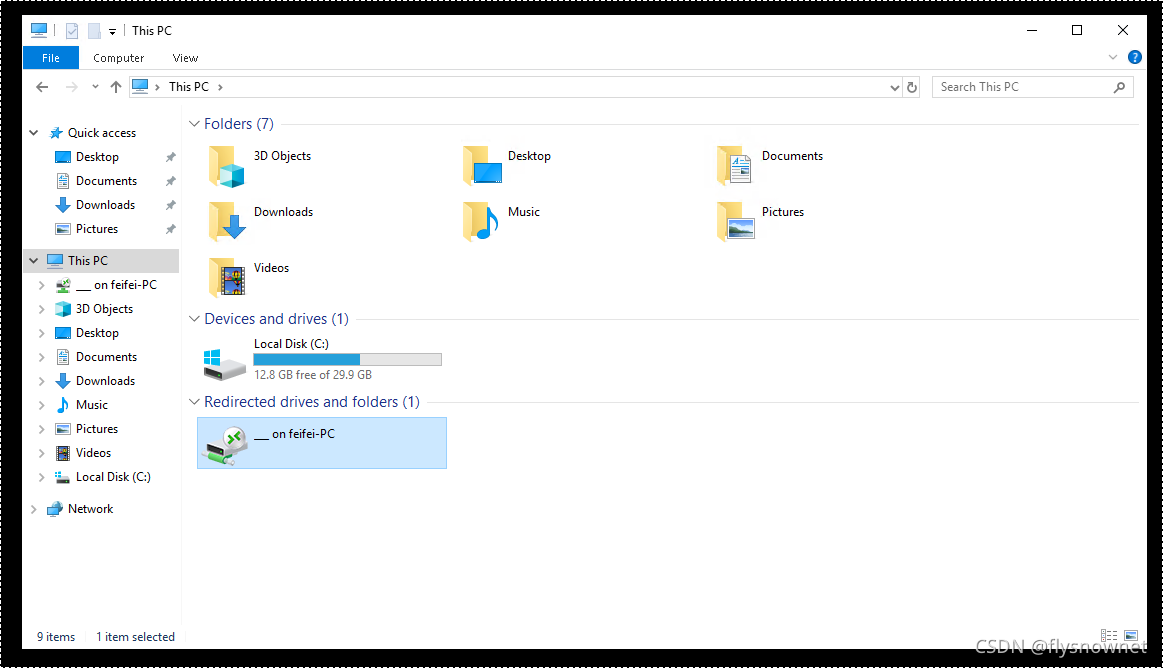Open the Computer ribbon tab
This screenshot has height=668, width=1163.
pyautogui.click(x=119, y=58)
